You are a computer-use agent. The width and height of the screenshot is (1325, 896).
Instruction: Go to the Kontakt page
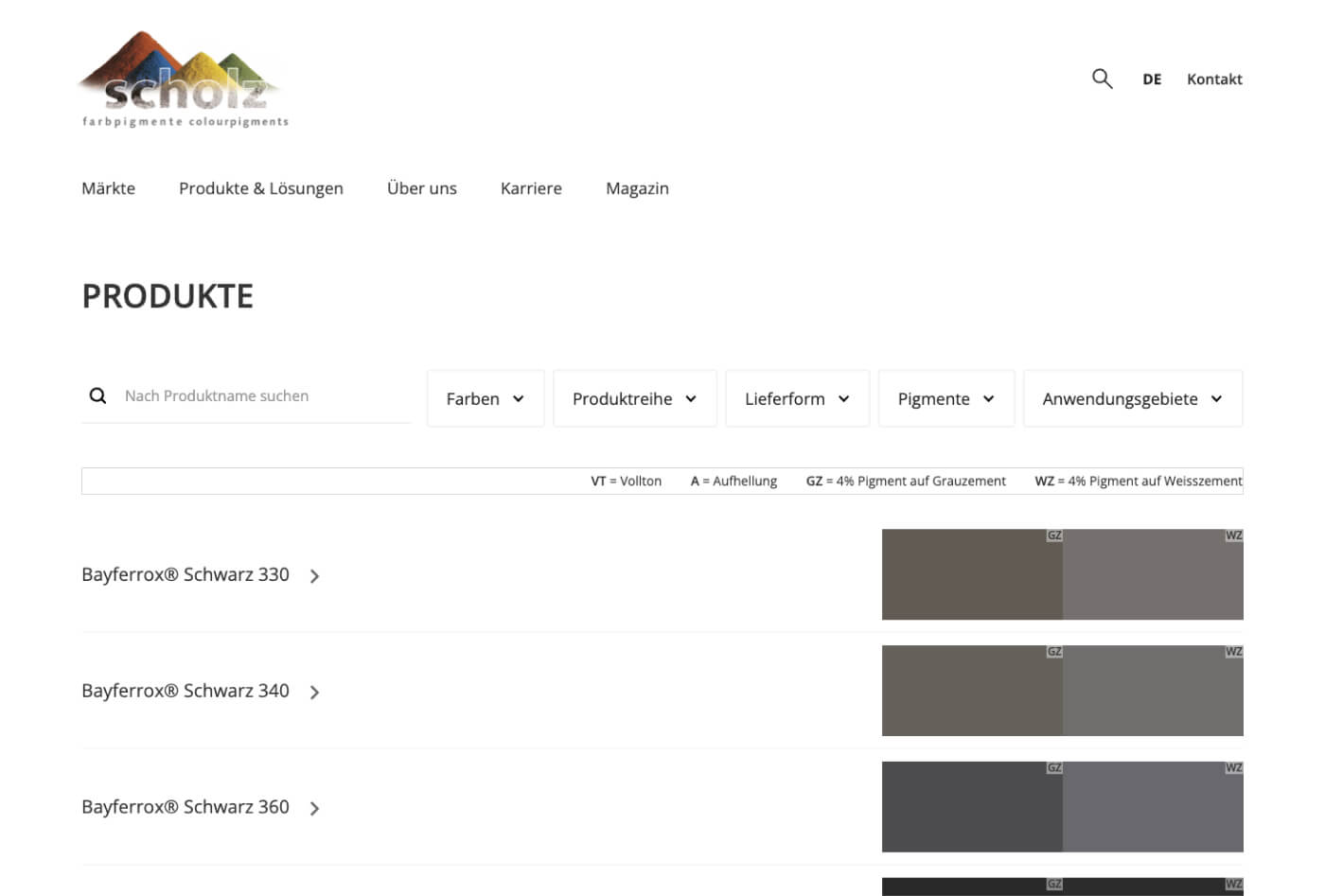coord(1214,79)
